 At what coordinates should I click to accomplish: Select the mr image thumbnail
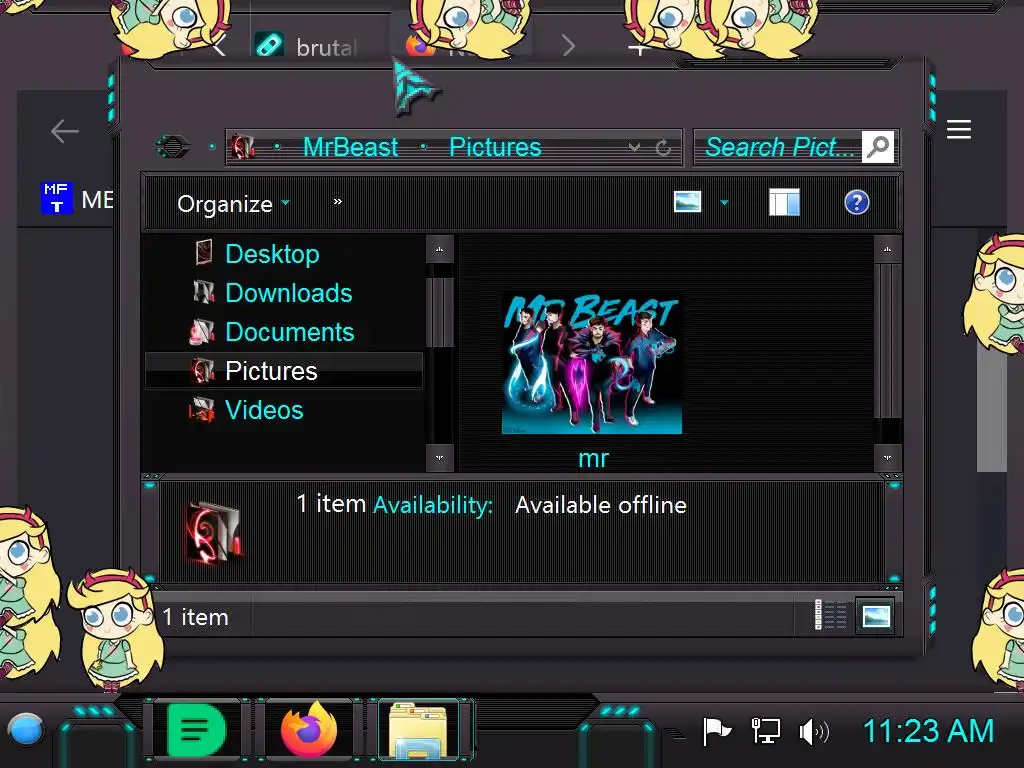(x=592, y=363)
